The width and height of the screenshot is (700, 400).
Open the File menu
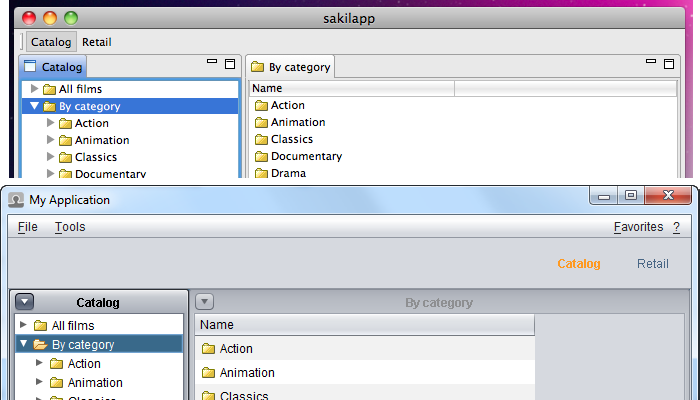(28, 227)
